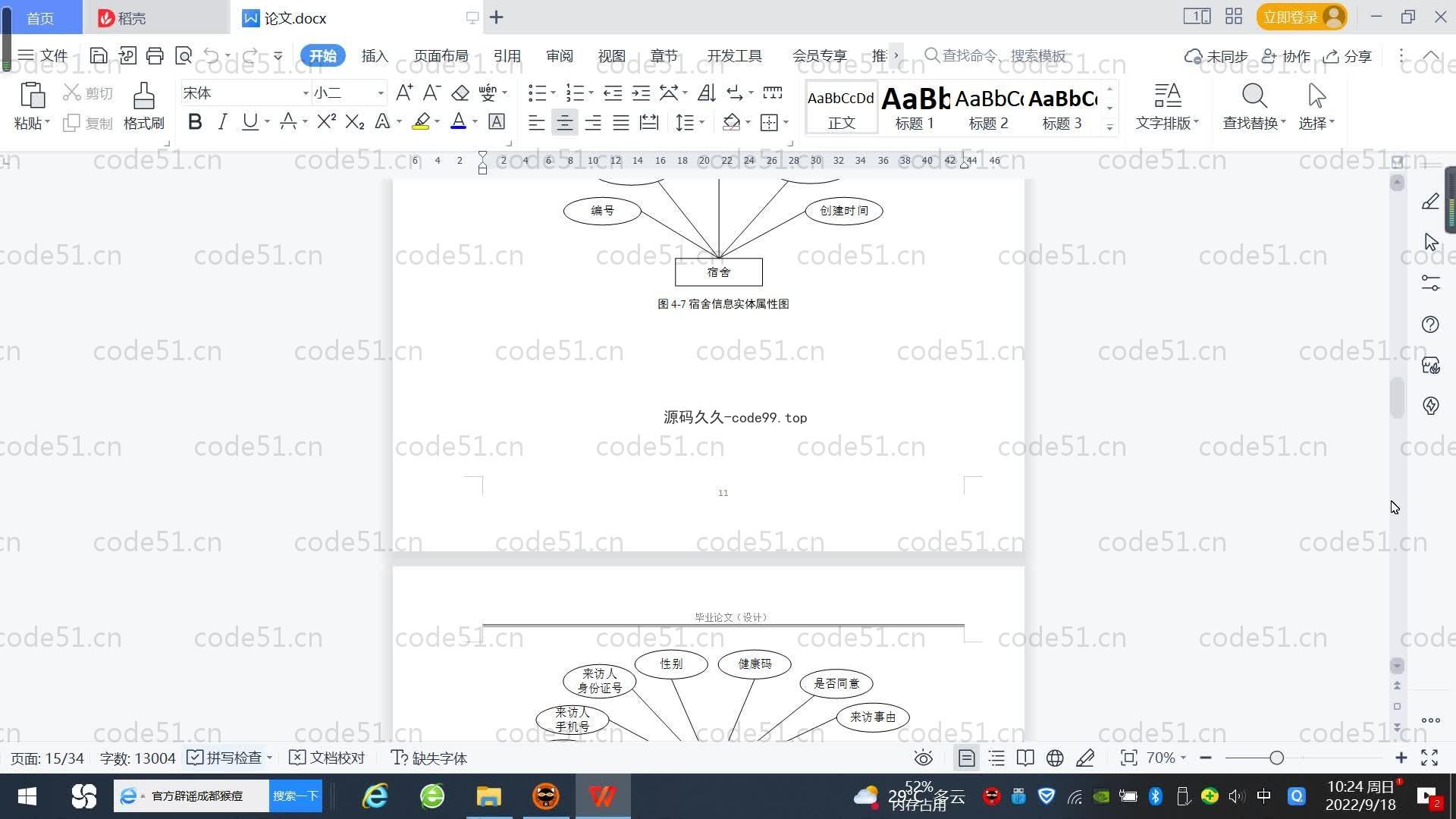Apply superscript formatting

(326, 121)
